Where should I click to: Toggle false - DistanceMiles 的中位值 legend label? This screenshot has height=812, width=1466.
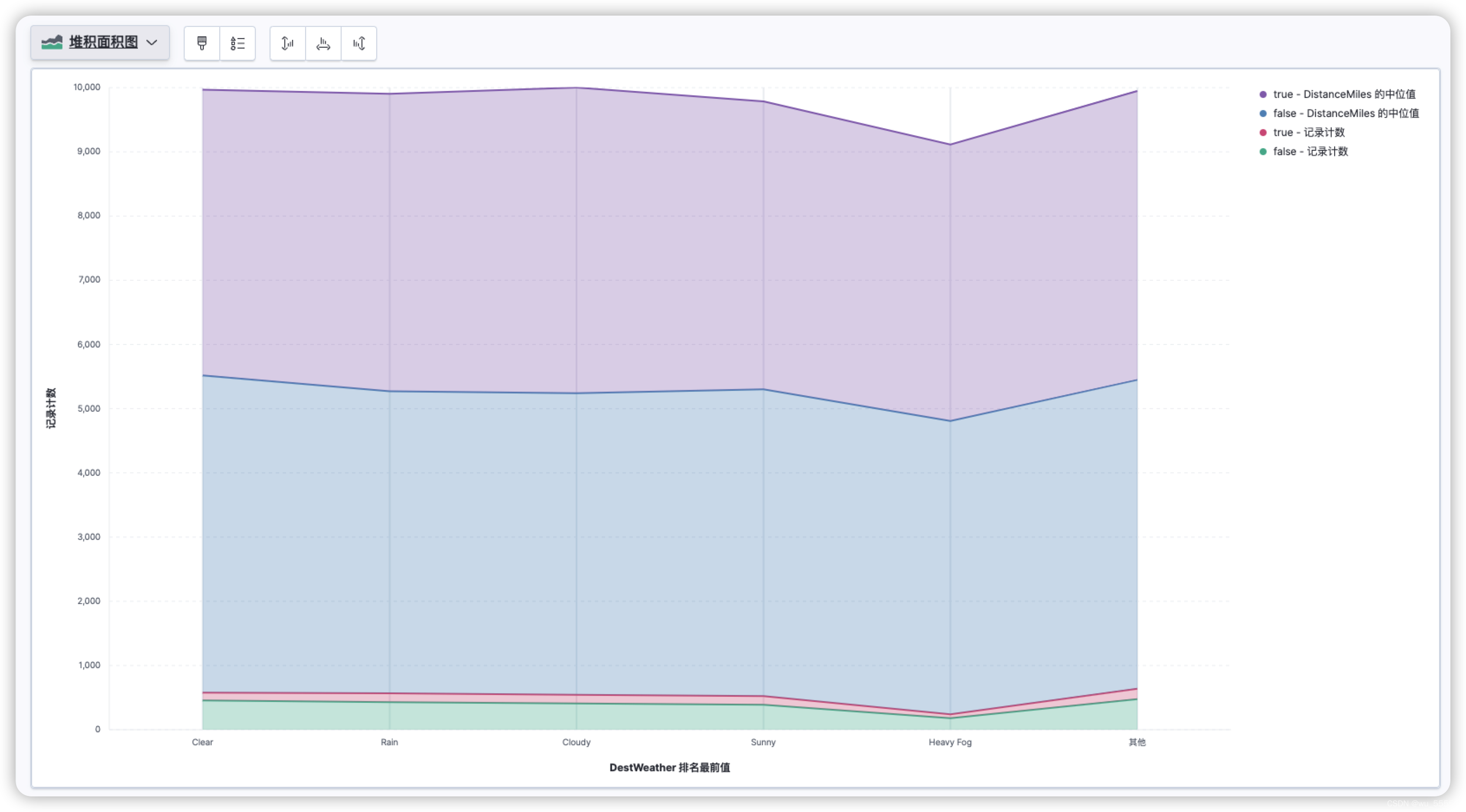[1345, 114]
